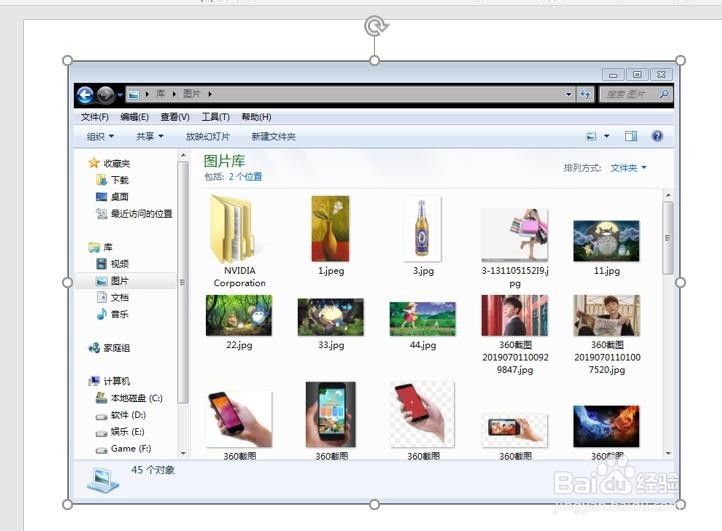This screenshot has width=722, height=531.
Task: Open view options dropdown arrow
Action: 606,136
